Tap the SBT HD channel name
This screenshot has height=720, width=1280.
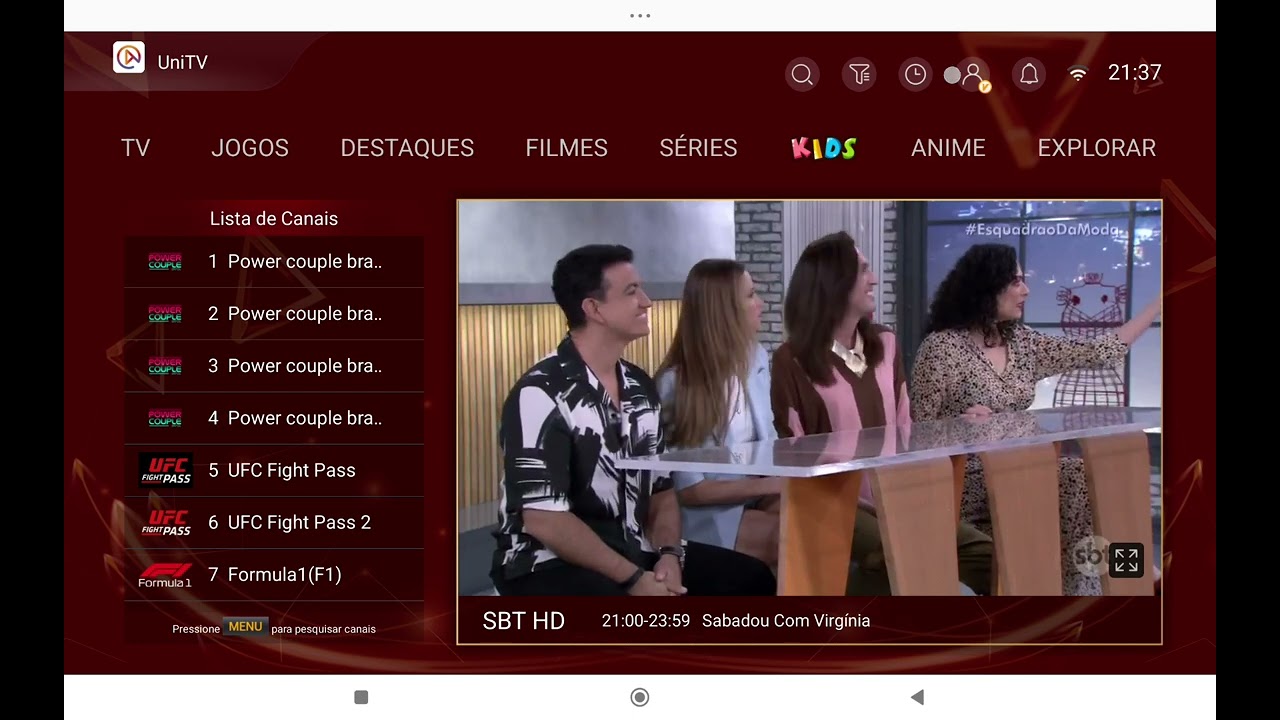[524, 621]
